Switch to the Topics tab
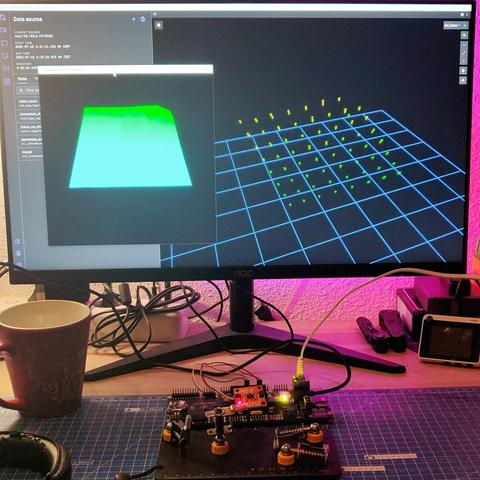480x480 pixels. 22,79
